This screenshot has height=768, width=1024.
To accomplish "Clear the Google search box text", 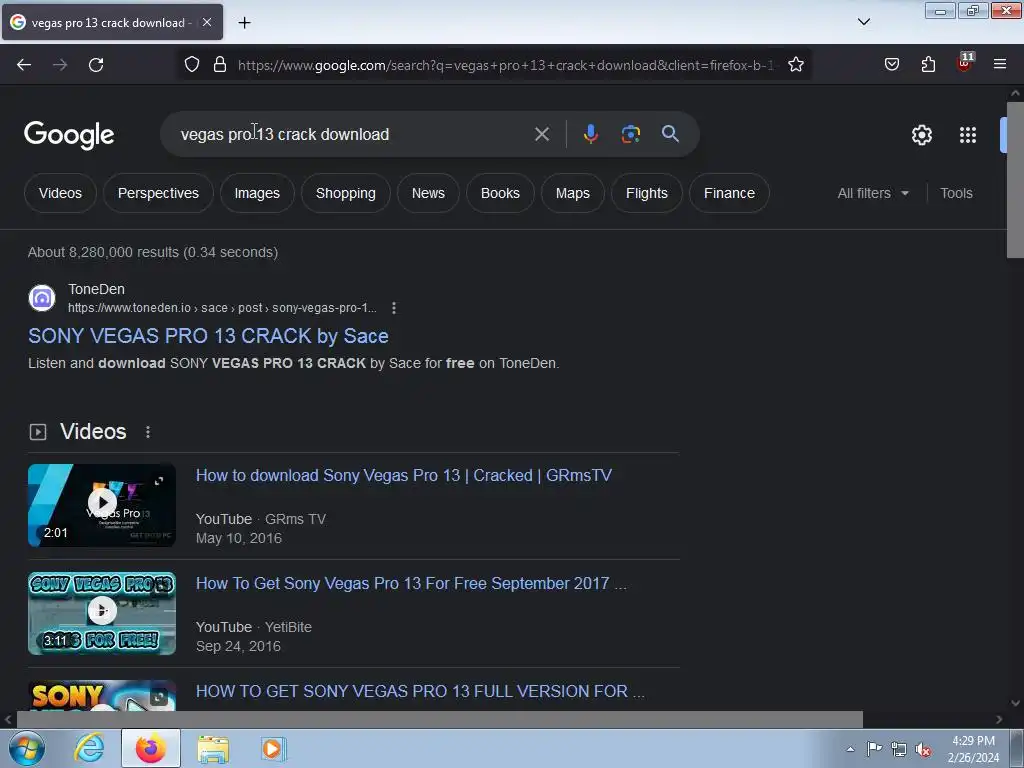I will 542,135.
